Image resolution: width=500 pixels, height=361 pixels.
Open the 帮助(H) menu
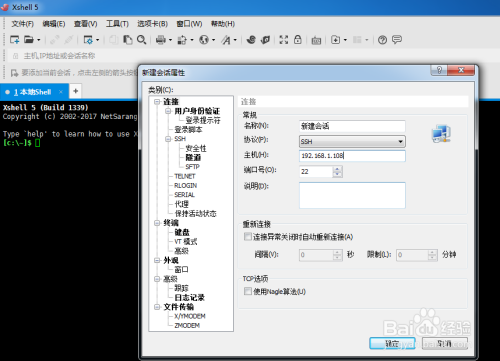point(223,24)
